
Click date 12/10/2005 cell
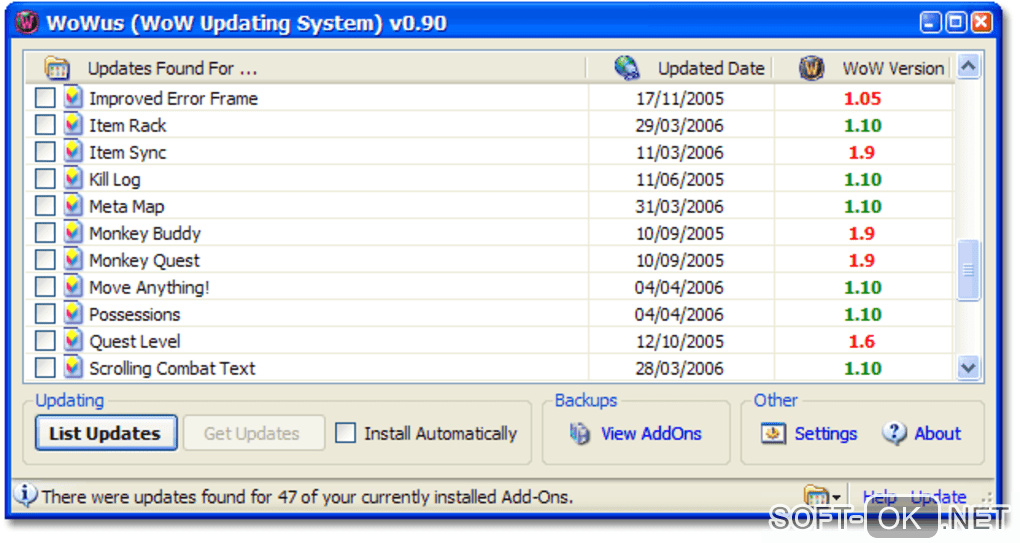pyautogui.click(x=680, y=341)
